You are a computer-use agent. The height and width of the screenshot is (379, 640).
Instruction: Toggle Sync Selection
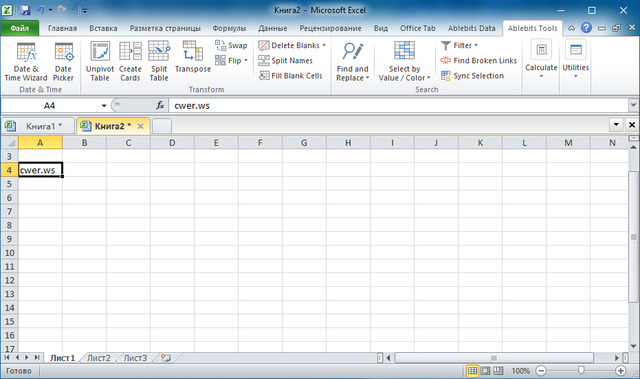[x=472, y=75]
